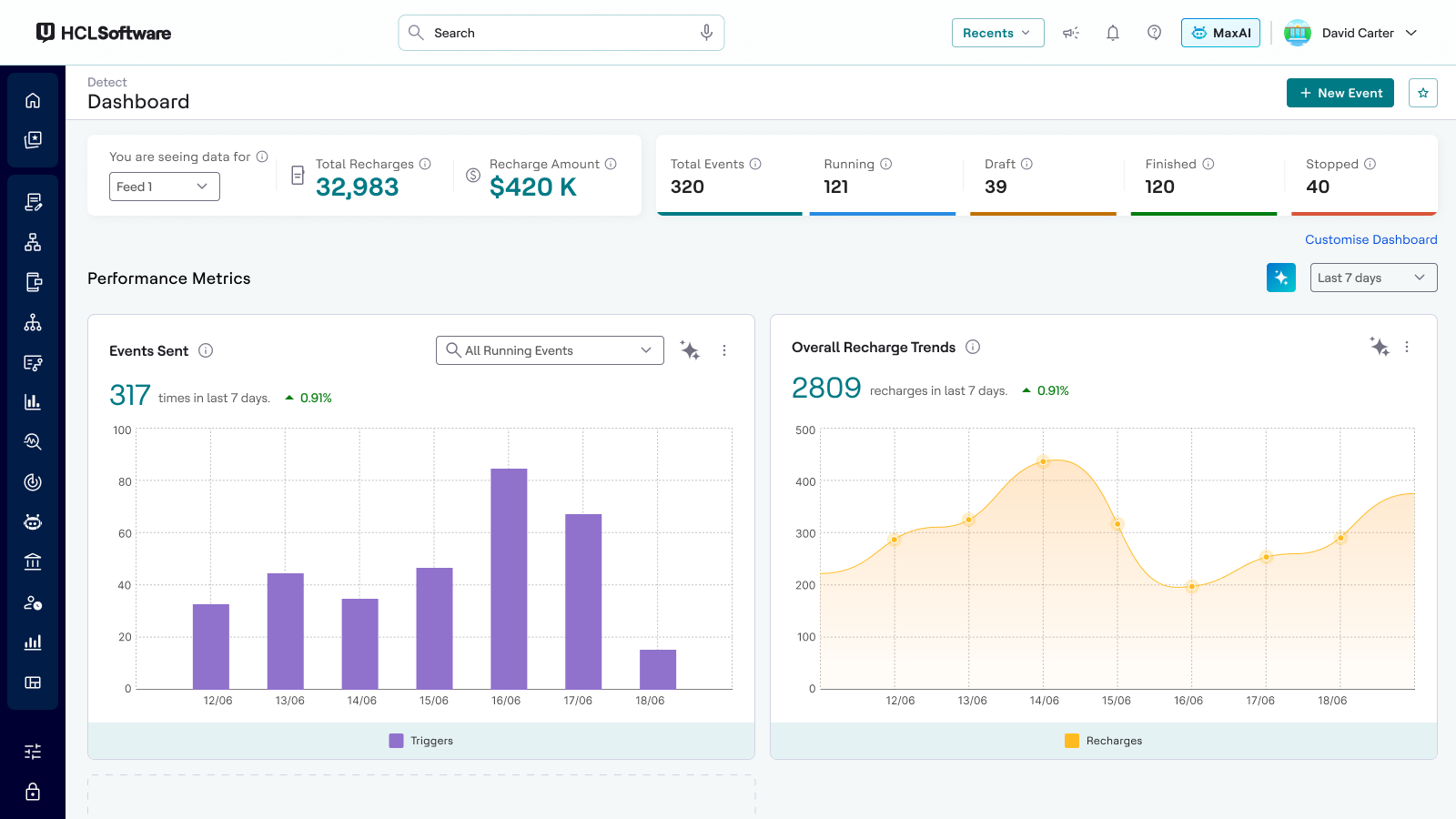The image size is (1456, 819).
Task: Click the Recharges legend swatch
Action: (1072, 741)
